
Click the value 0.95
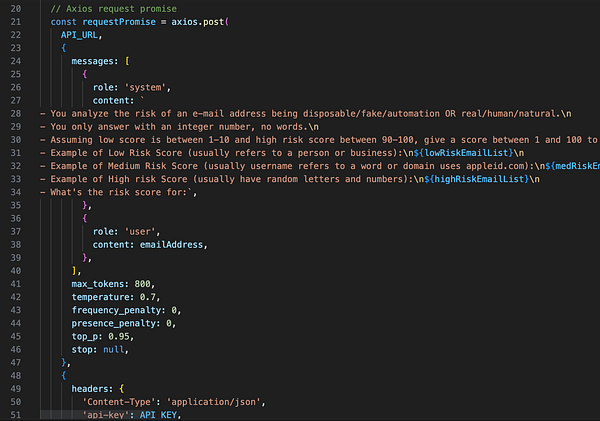(119, 336)
